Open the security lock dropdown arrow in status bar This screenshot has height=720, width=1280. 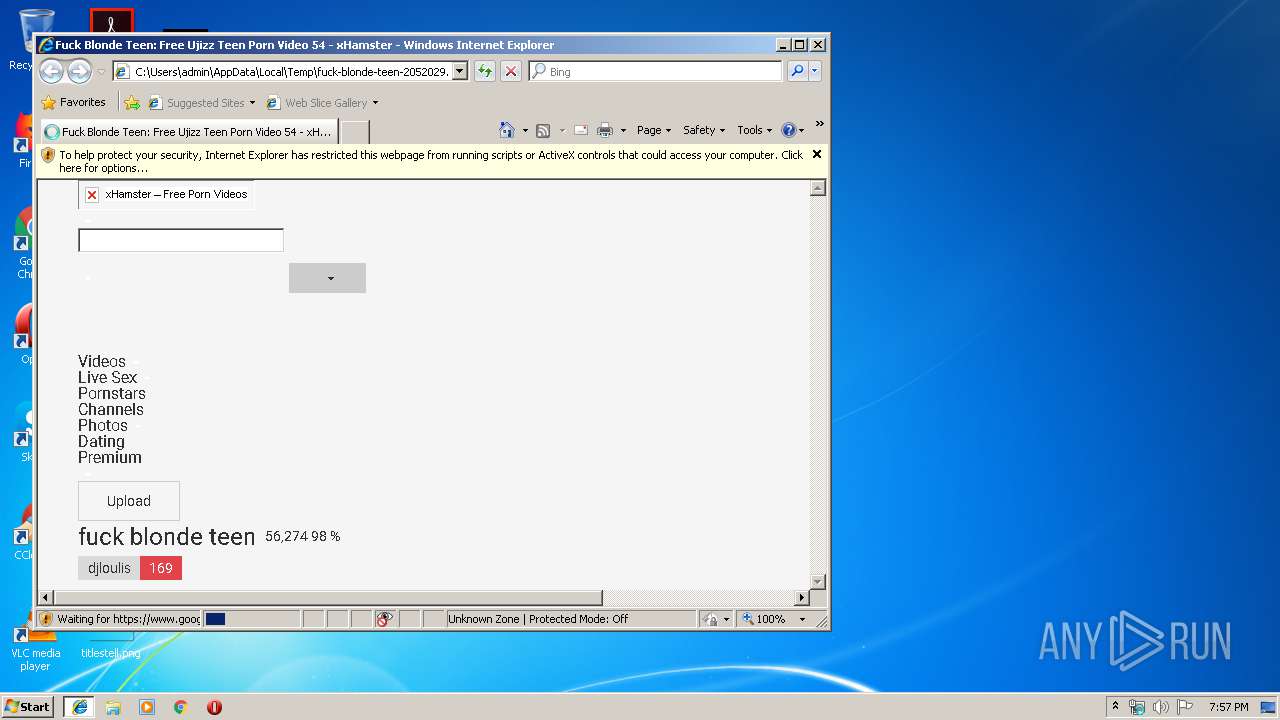point(727,619)
